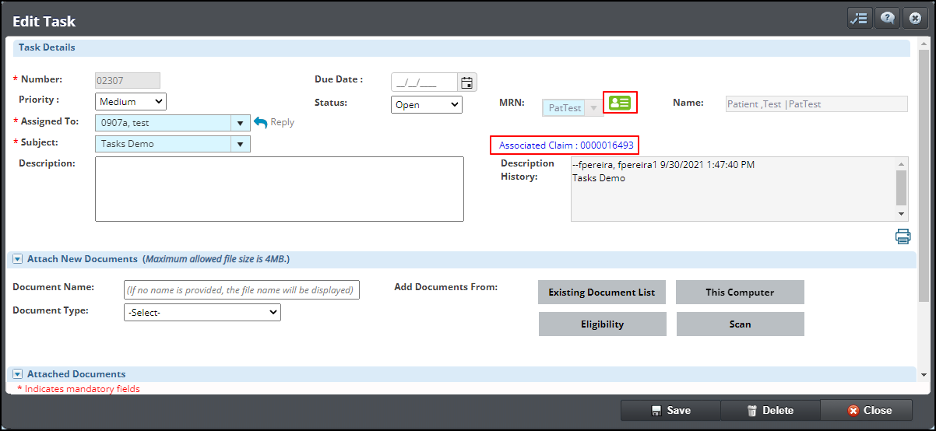Click the Existing Document List button
The width and height of the screenshot is (936, 432).
(x=602, y=292)
